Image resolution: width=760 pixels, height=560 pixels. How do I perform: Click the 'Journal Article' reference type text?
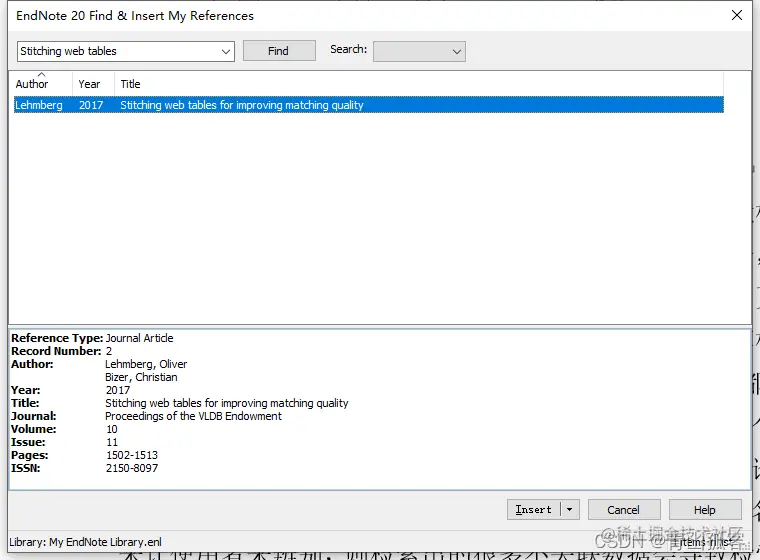point(140,338)
